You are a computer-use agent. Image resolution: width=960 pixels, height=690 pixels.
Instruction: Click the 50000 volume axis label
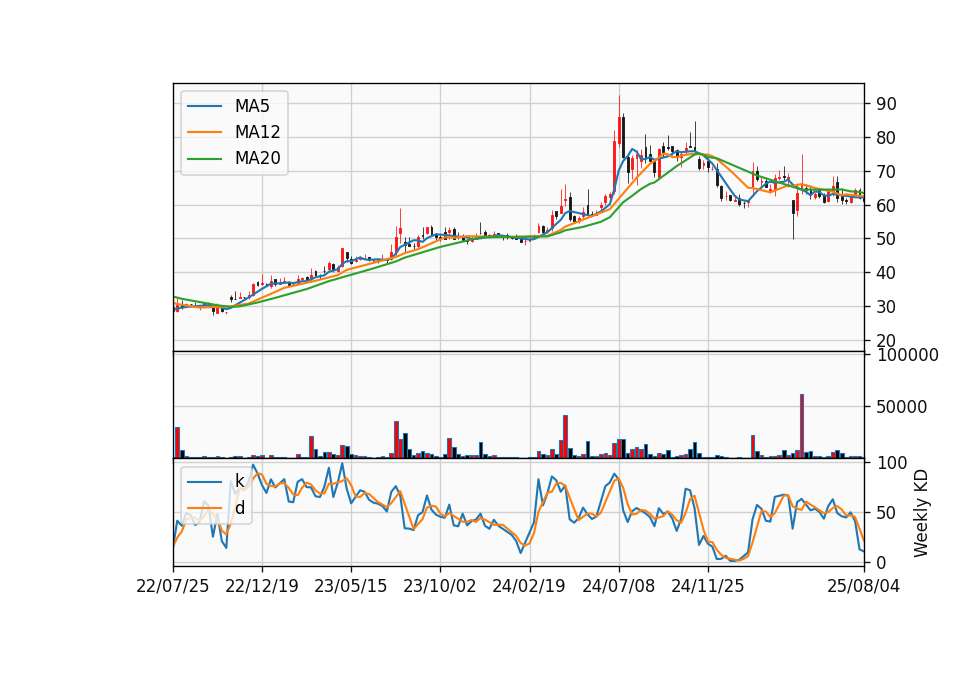(x=902, y=407)
